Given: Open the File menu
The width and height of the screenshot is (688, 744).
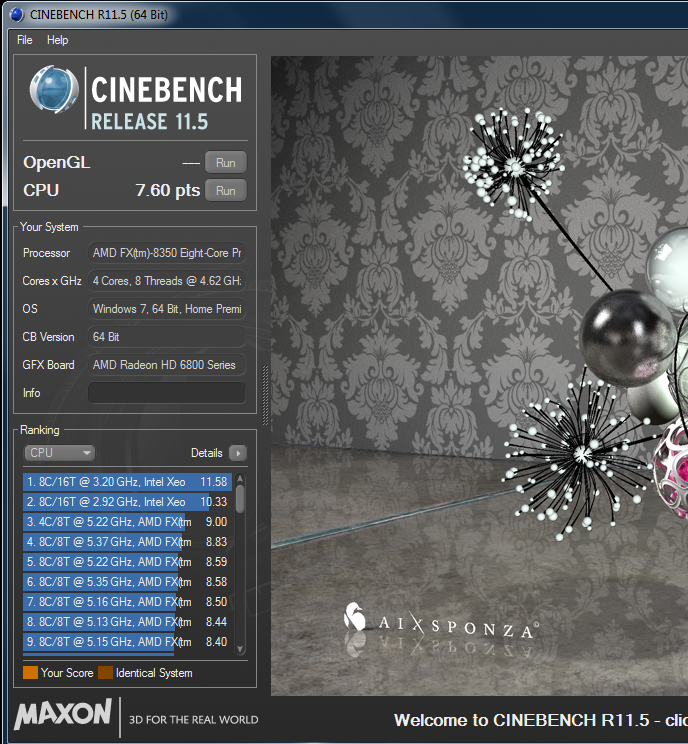Looking at the screenshot, I should [25, 40].
